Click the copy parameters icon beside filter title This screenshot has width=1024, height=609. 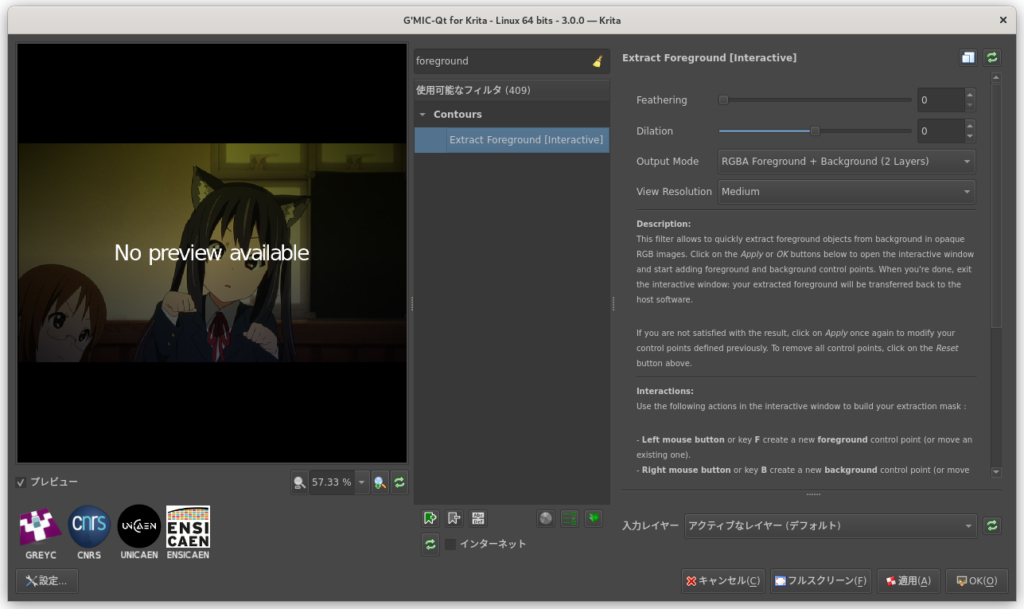968,58
